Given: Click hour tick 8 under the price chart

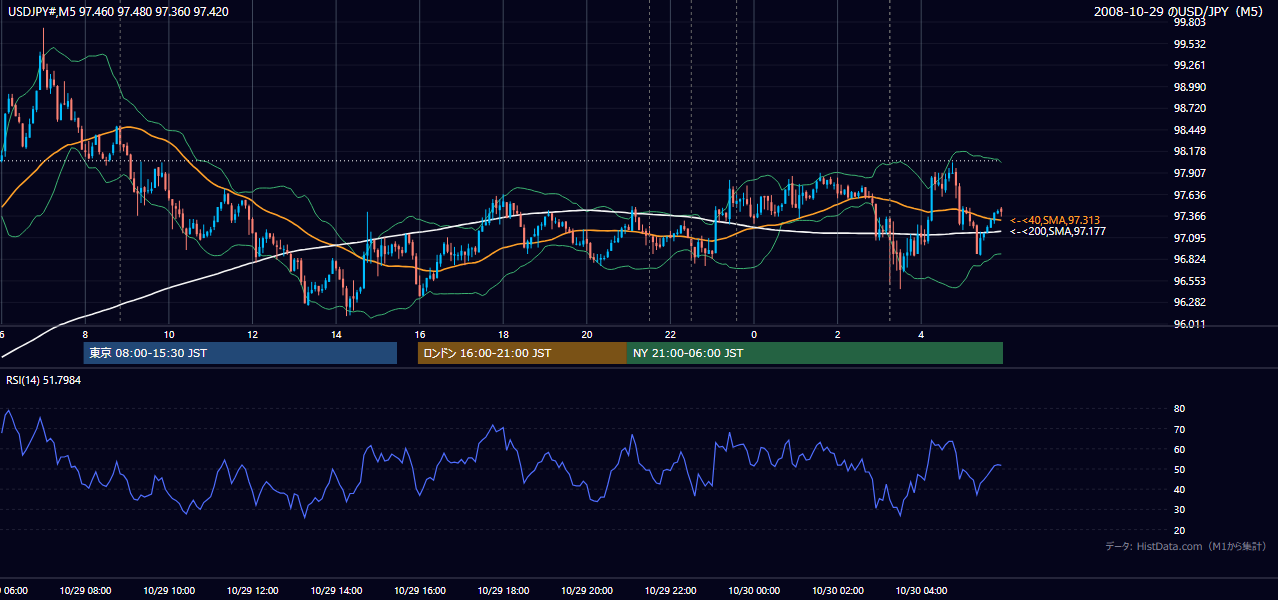Looking at the screenshot, I should [85, 334].
